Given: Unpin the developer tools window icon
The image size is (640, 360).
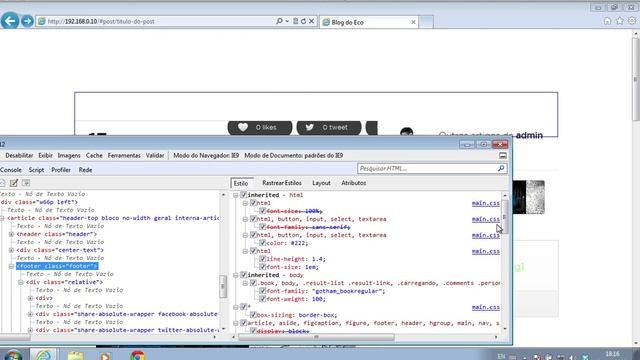Looking at the screenshot, I should 503,156.
